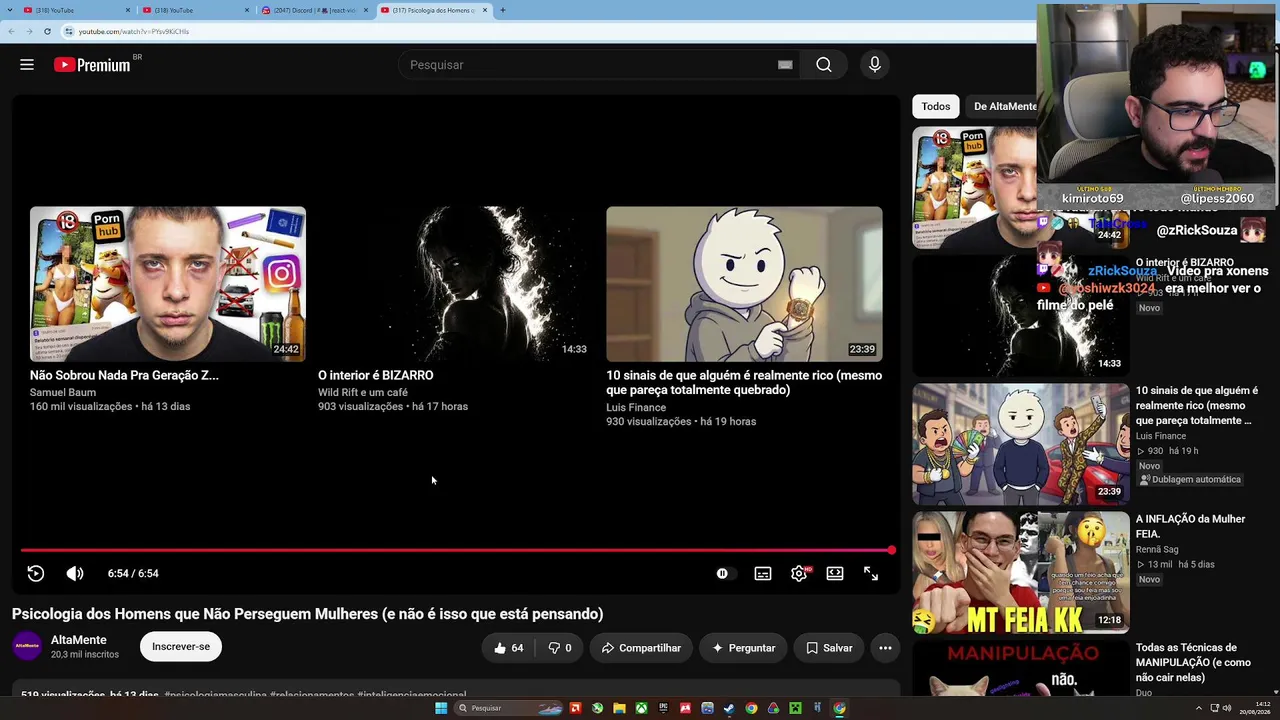Click the magnifier search button

pos(823,65)
